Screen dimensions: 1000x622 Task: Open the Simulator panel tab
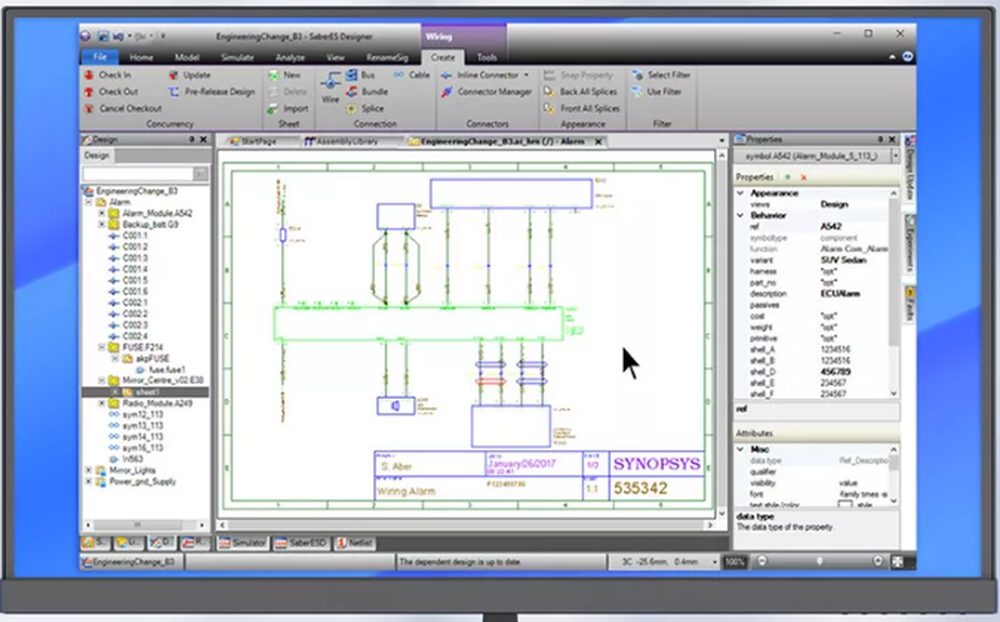pos(242,545)
